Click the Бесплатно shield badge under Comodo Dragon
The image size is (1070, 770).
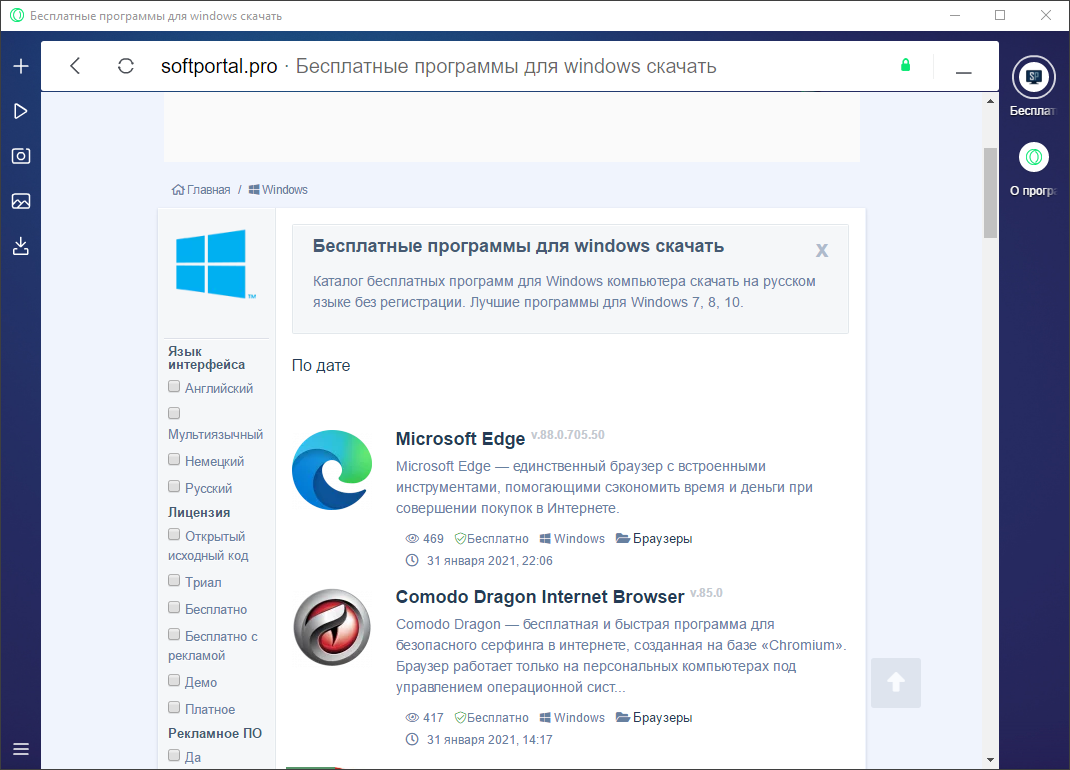point(491,717)
